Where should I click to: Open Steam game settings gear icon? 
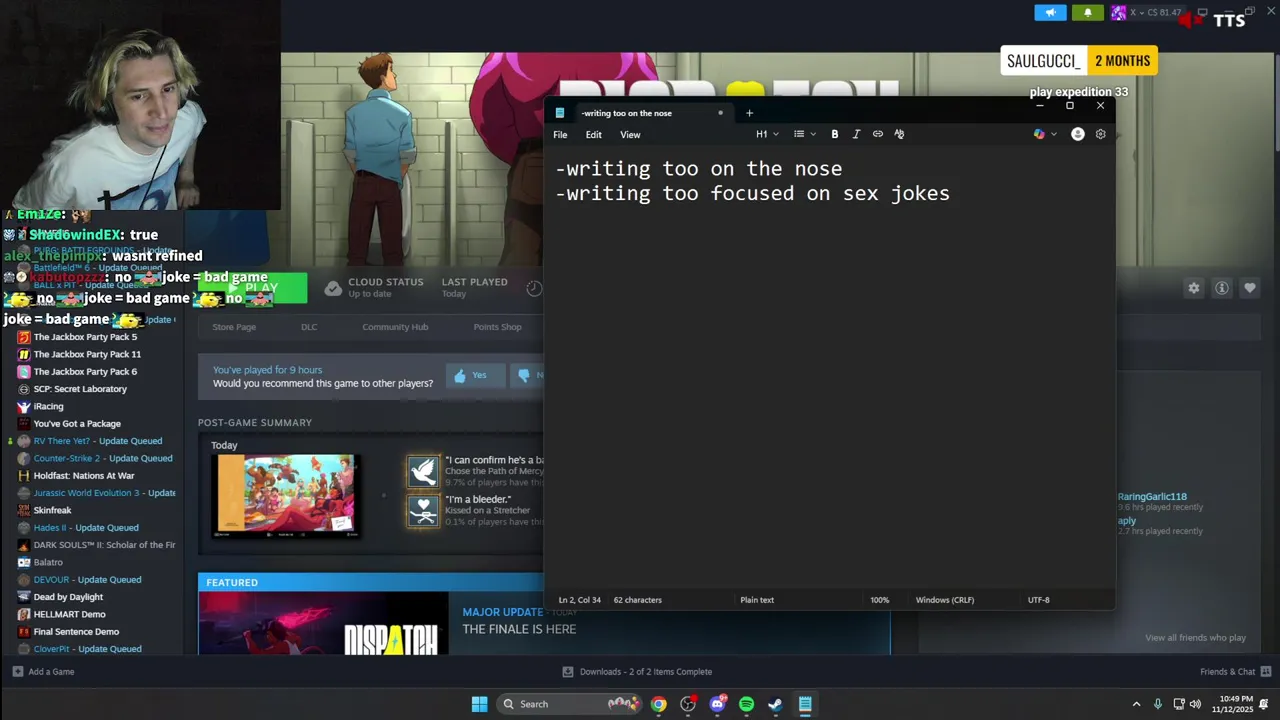[x=1193, y=288]
